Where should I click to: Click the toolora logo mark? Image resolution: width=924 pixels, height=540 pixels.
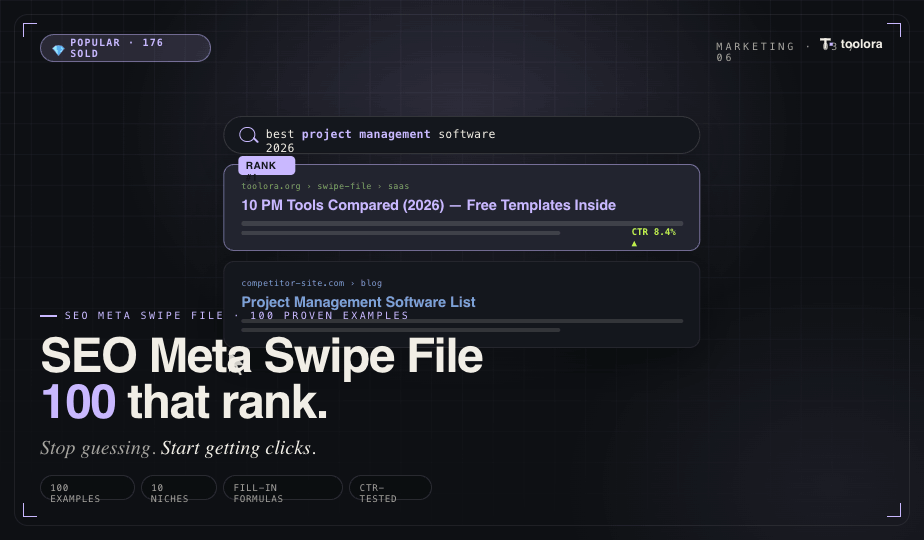point(826,44)
